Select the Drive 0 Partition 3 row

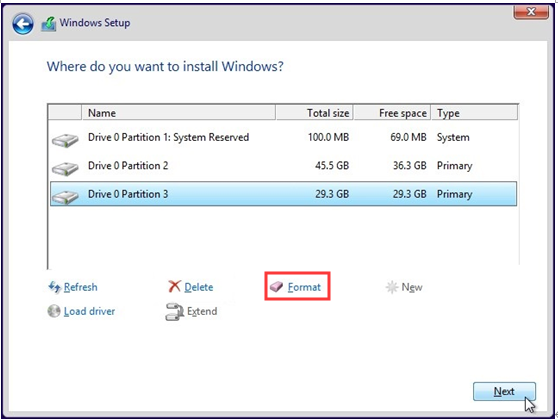click(283, 194)
